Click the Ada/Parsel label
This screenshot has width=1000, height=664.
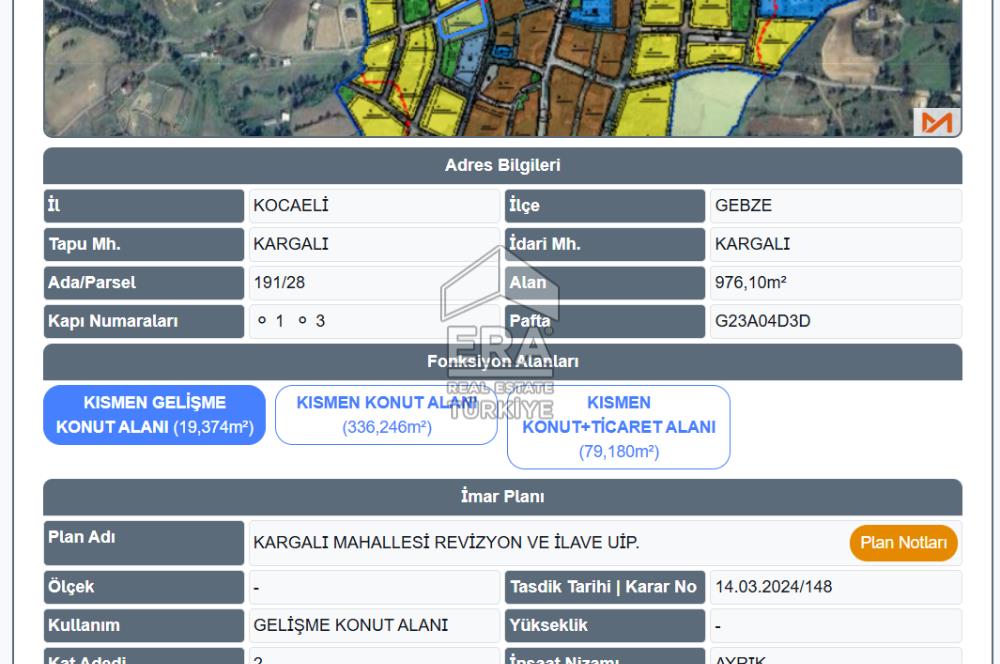coord(143,283)
